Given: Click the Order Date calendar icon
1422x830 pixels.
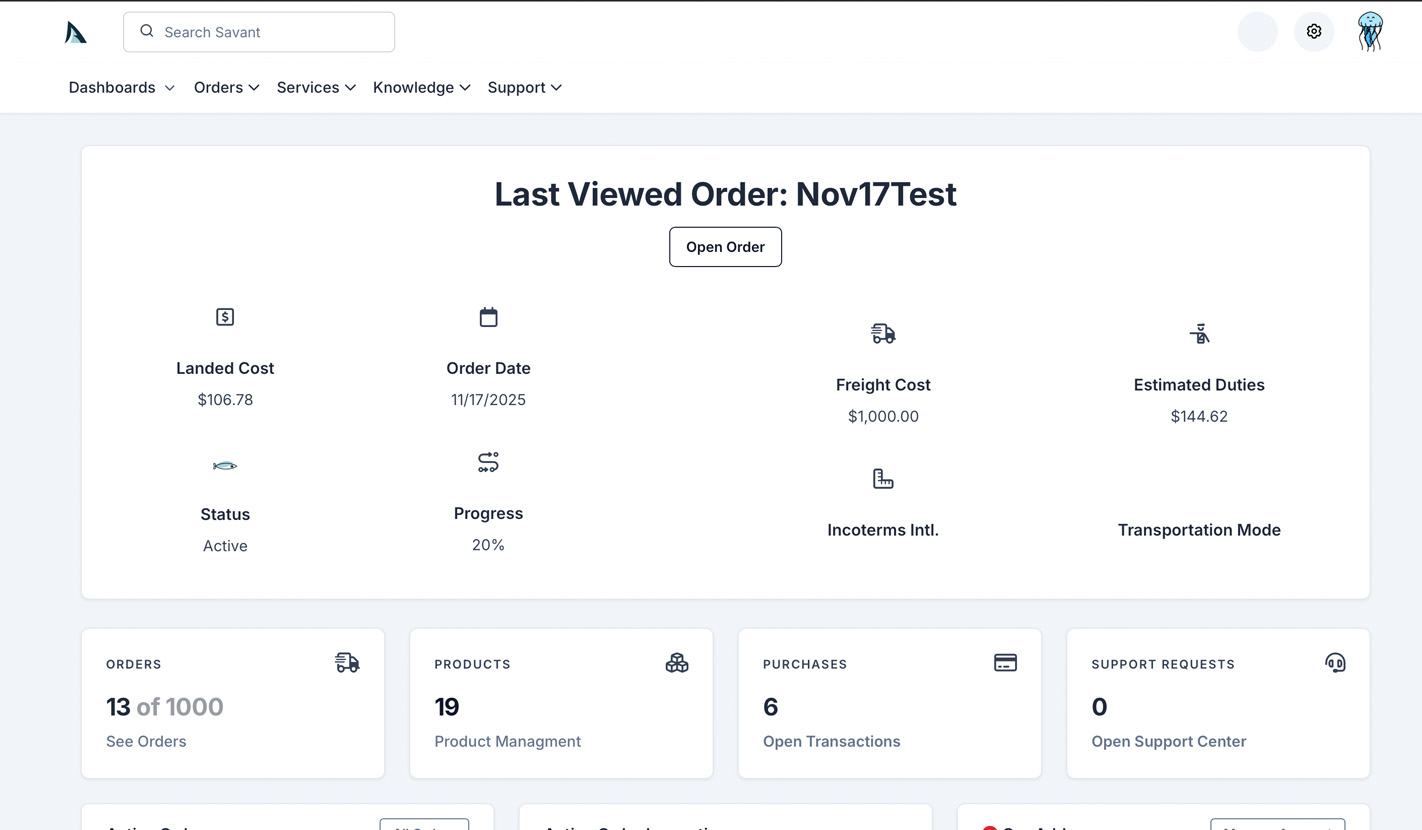Looking at the screenshot, I should pyautogui.click(x=488, y=316).
